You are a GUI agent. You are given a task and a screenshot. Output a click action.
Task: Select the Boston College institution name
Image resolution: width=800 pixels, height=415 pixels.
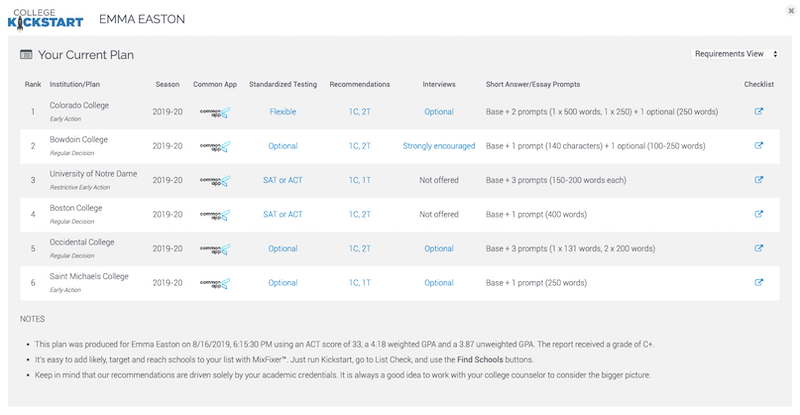pos(76,208)
